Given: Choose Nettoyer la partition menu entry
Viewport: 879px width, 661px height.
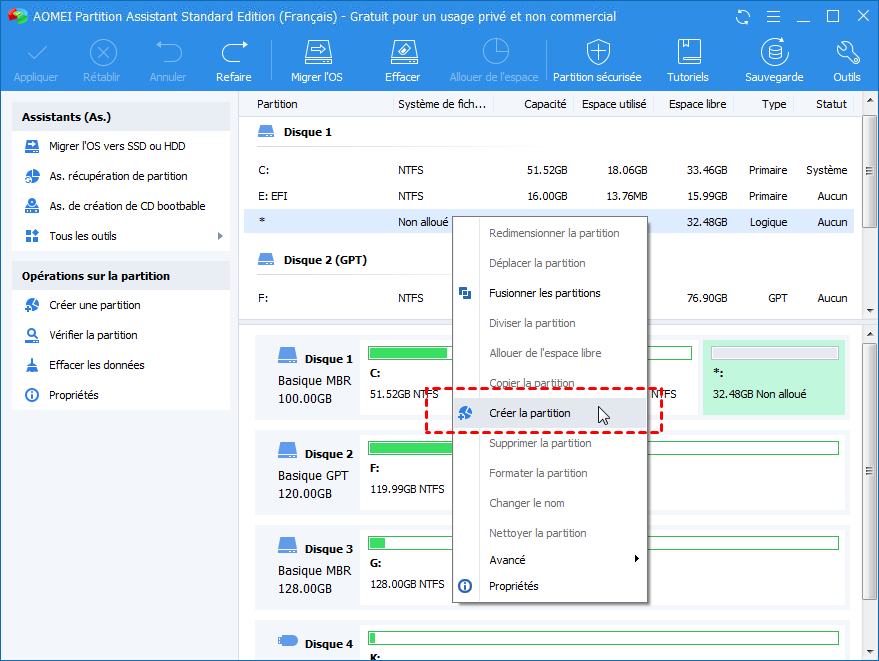Looking at the screenshot, I should tap(549, 533).
